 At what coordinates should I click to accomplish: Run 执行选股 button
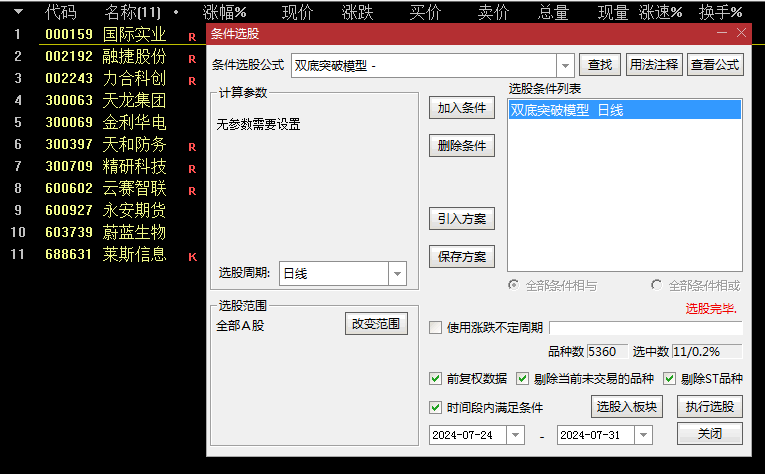coord(710,406)
